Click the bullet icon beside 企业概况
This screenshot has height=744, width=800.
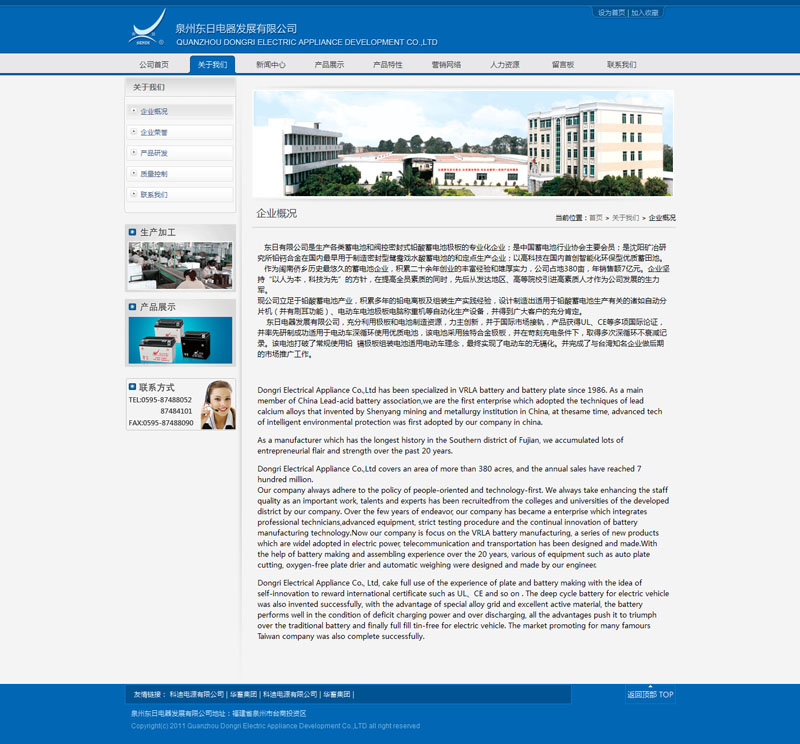point(134,110)
